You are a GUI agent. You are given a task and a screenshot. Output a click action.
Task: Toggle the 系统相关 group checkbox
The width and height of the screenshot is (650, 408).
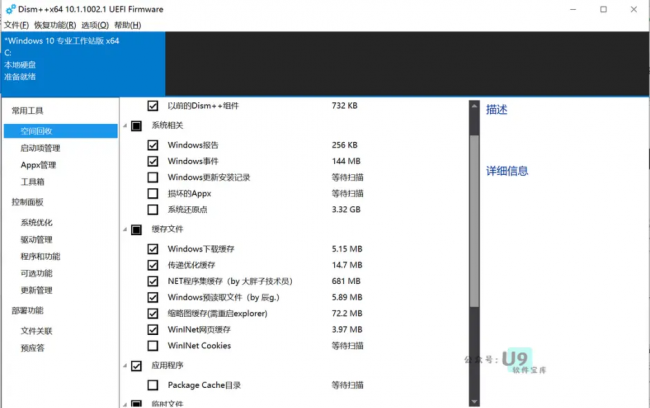pos(136,126)
